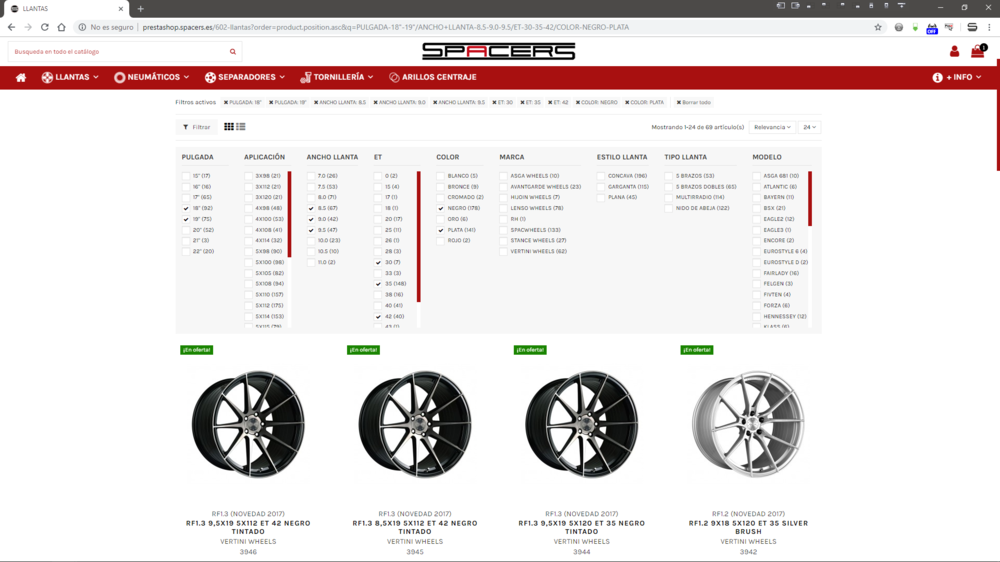This screenshot has width=1000, height=562.
Task: Reload the page with browser refresh icon
Action: coord(45,27)
